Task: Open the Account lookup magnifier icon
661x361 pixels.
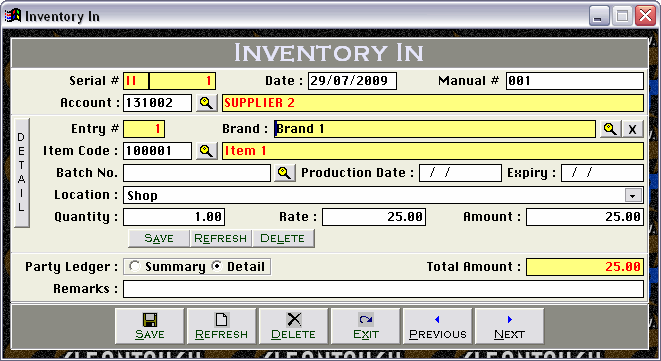Action: (x=207, y=103)
